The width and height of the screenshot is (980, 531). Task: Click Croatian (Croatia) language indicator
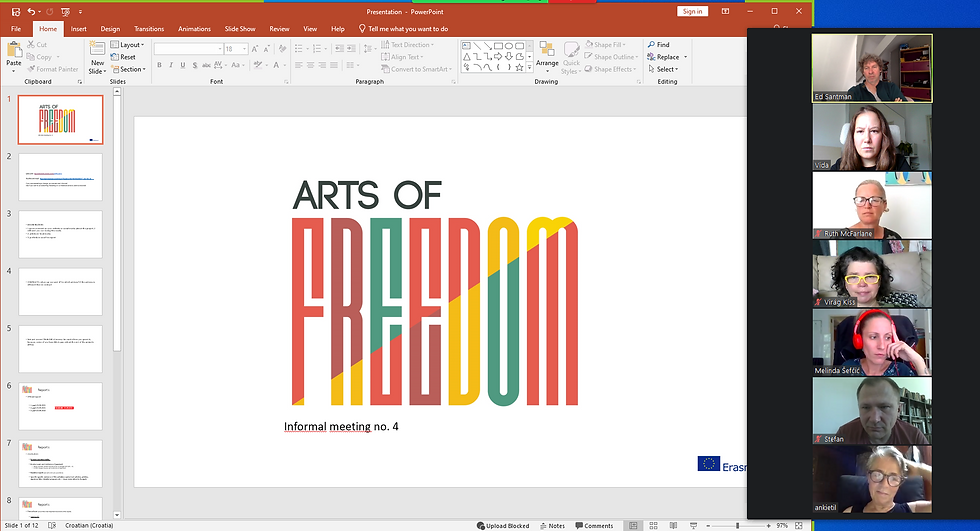(x=89, y=526)
